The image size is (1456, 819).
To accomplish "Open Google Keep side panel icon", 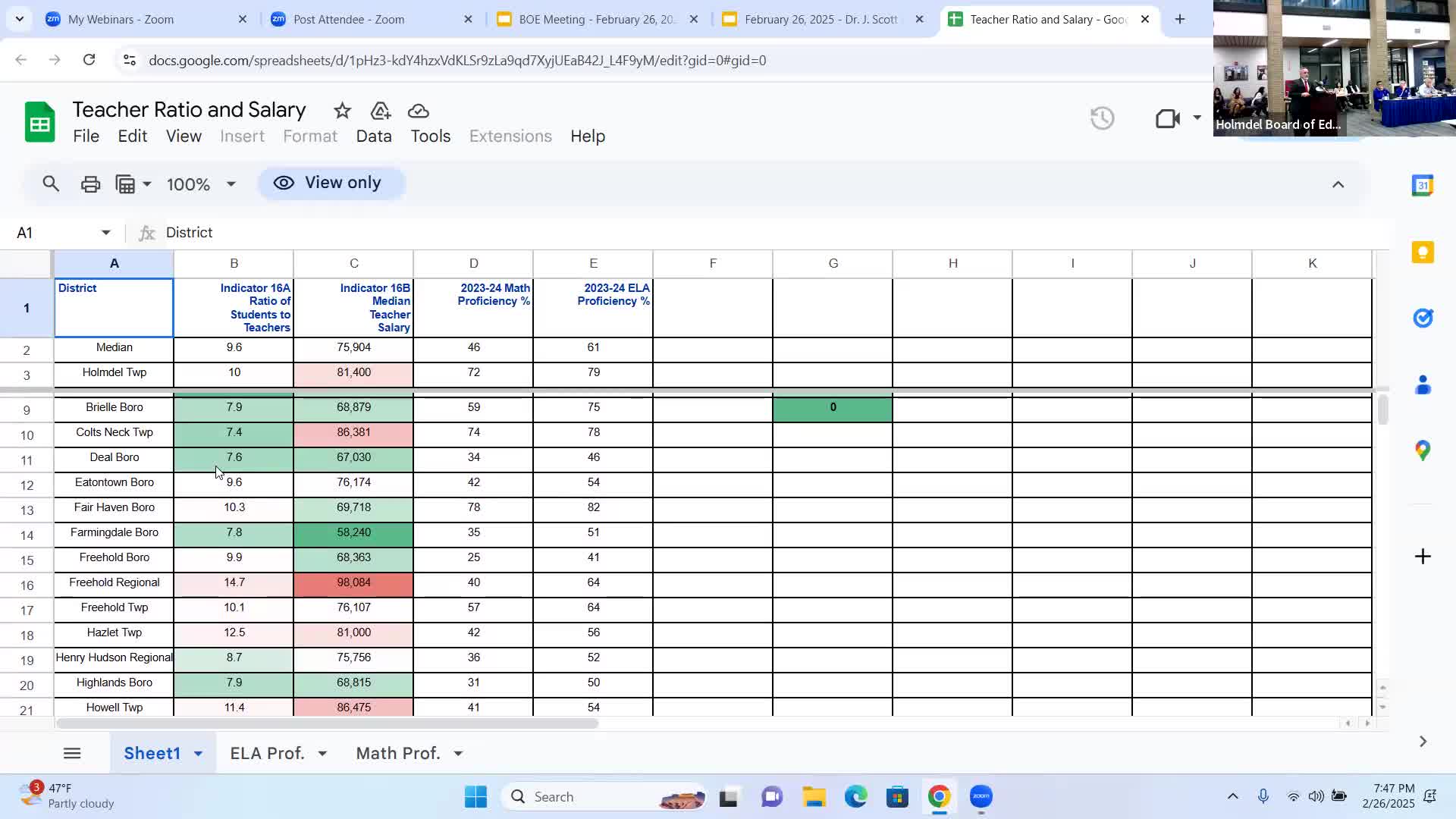I will coord(1423,253).
